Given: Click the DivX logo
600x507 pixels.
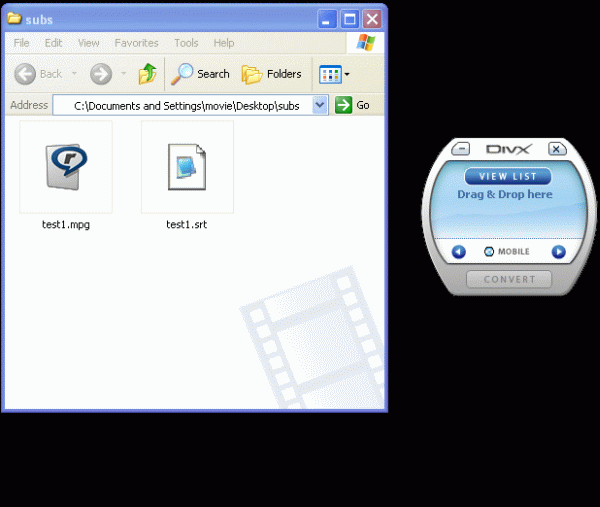Looking at the screenshot, I should [x=509, y=149].
